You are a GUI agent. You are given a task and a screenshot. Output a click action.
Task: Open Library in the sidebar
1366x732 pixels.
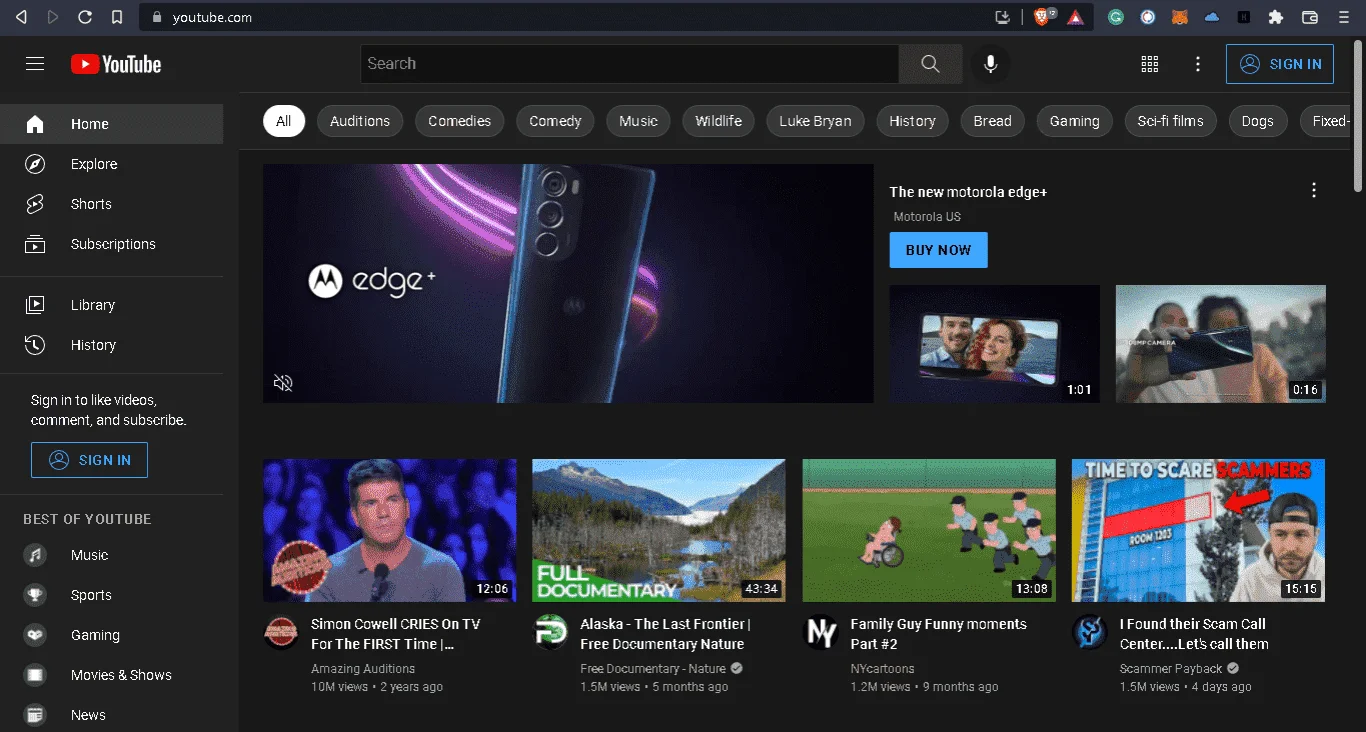(x=112, y=305)
